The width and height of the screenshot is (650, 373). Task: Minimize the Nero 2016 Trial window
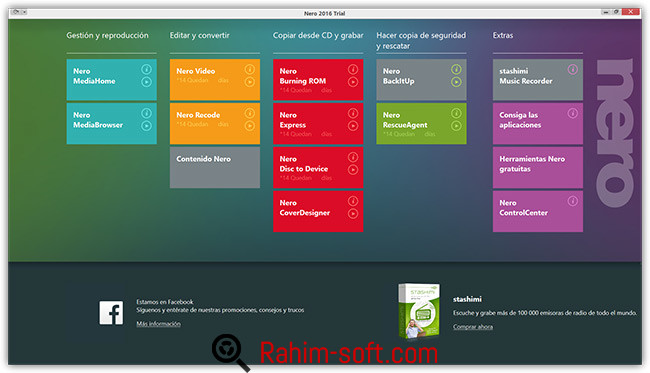pos(606,12)
